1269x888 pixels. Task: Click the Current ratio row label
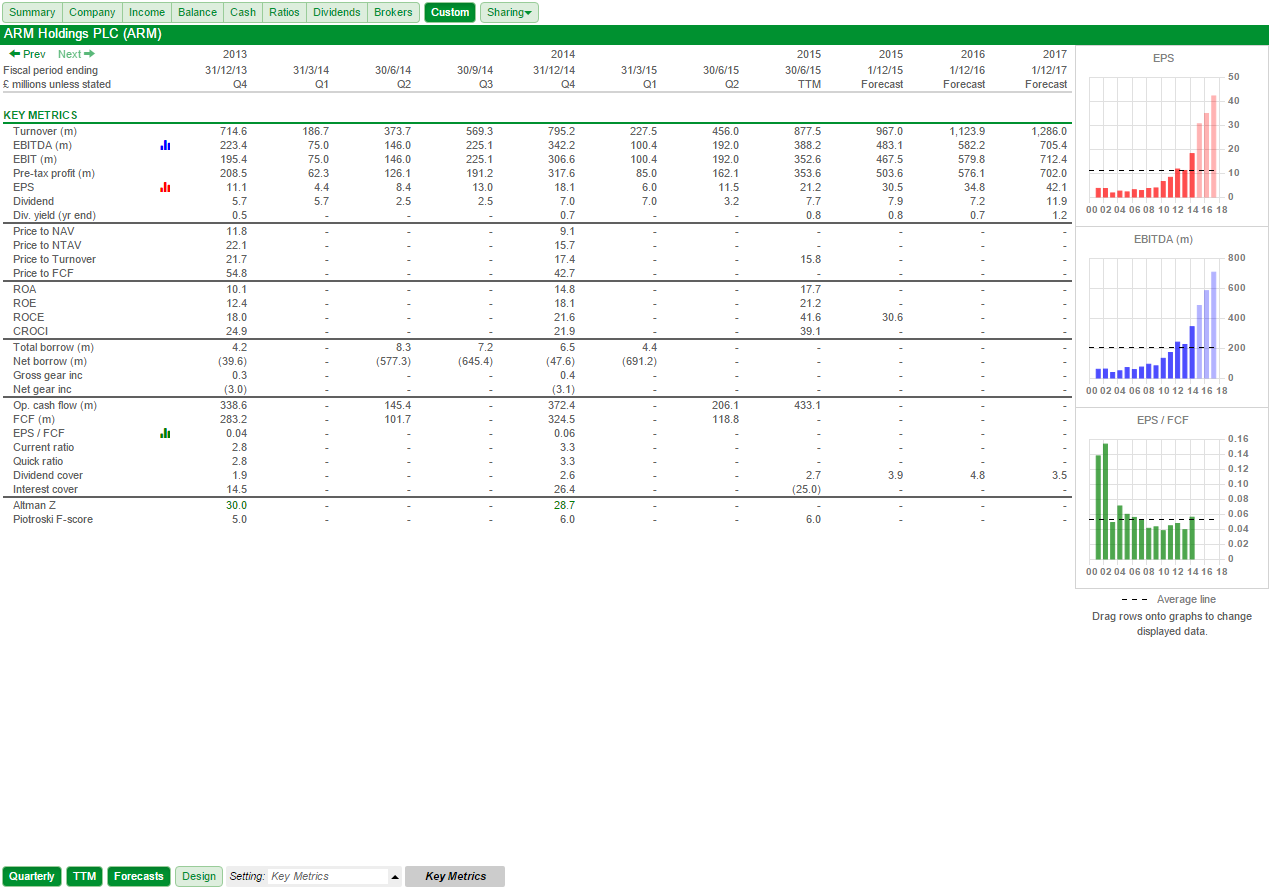(x=44, y=447)
